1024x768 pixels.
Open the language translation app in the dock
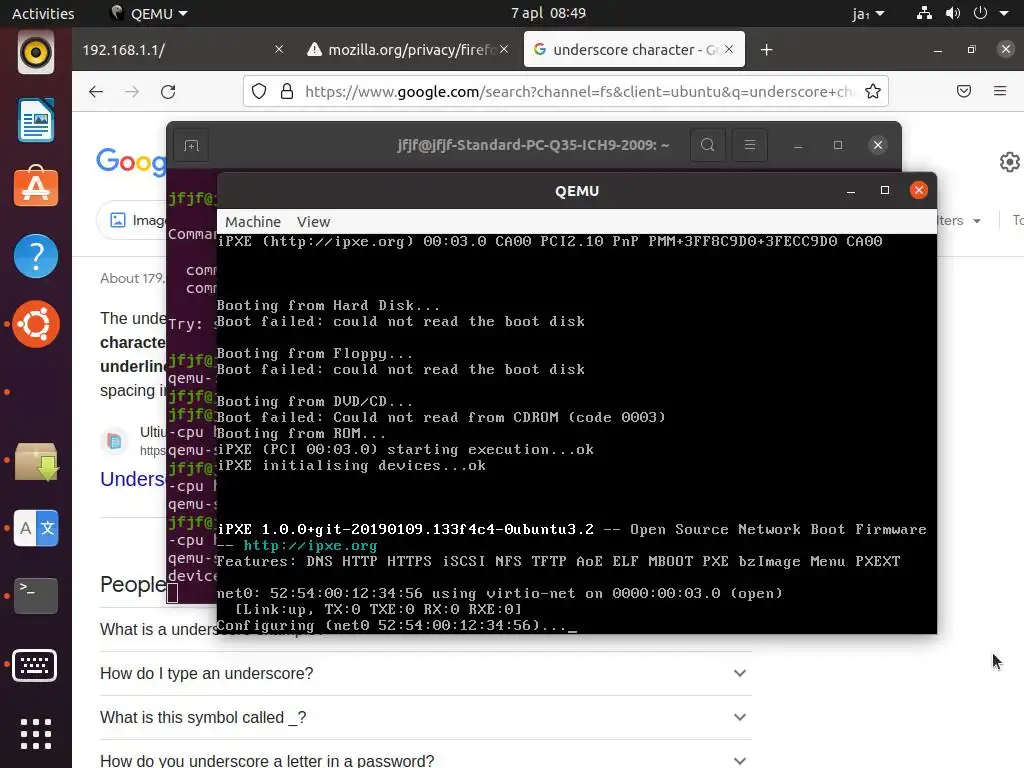tap(35, 528)
